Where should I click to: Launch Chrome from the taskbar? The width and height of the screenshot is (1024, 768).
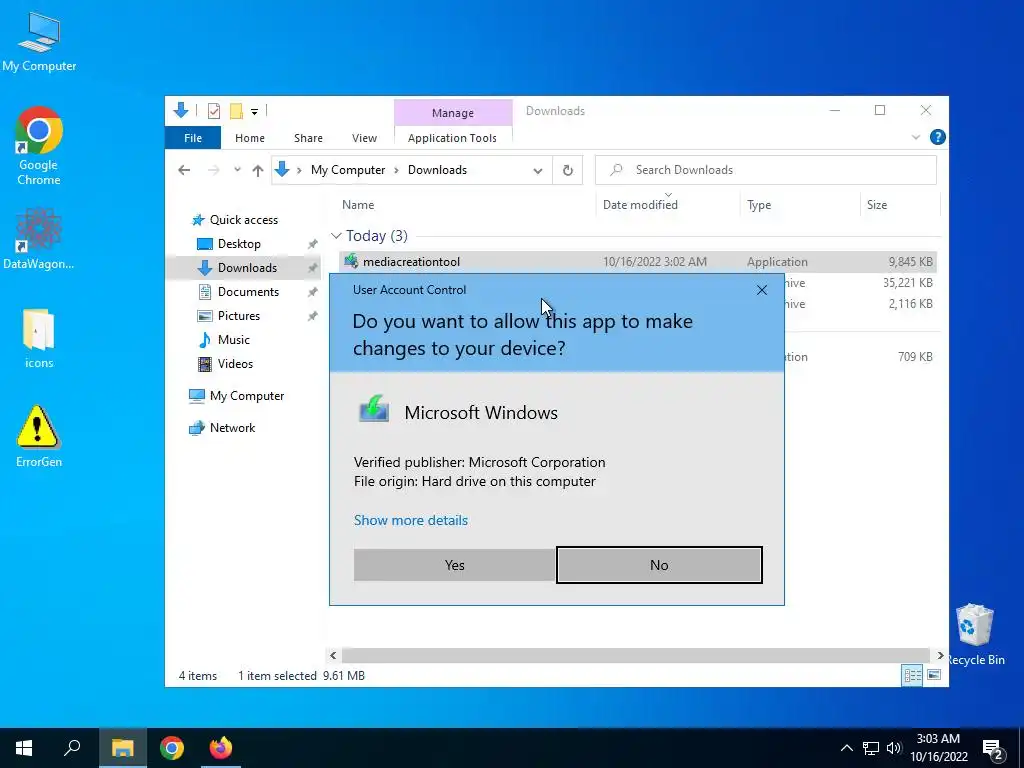coord(172,748)
